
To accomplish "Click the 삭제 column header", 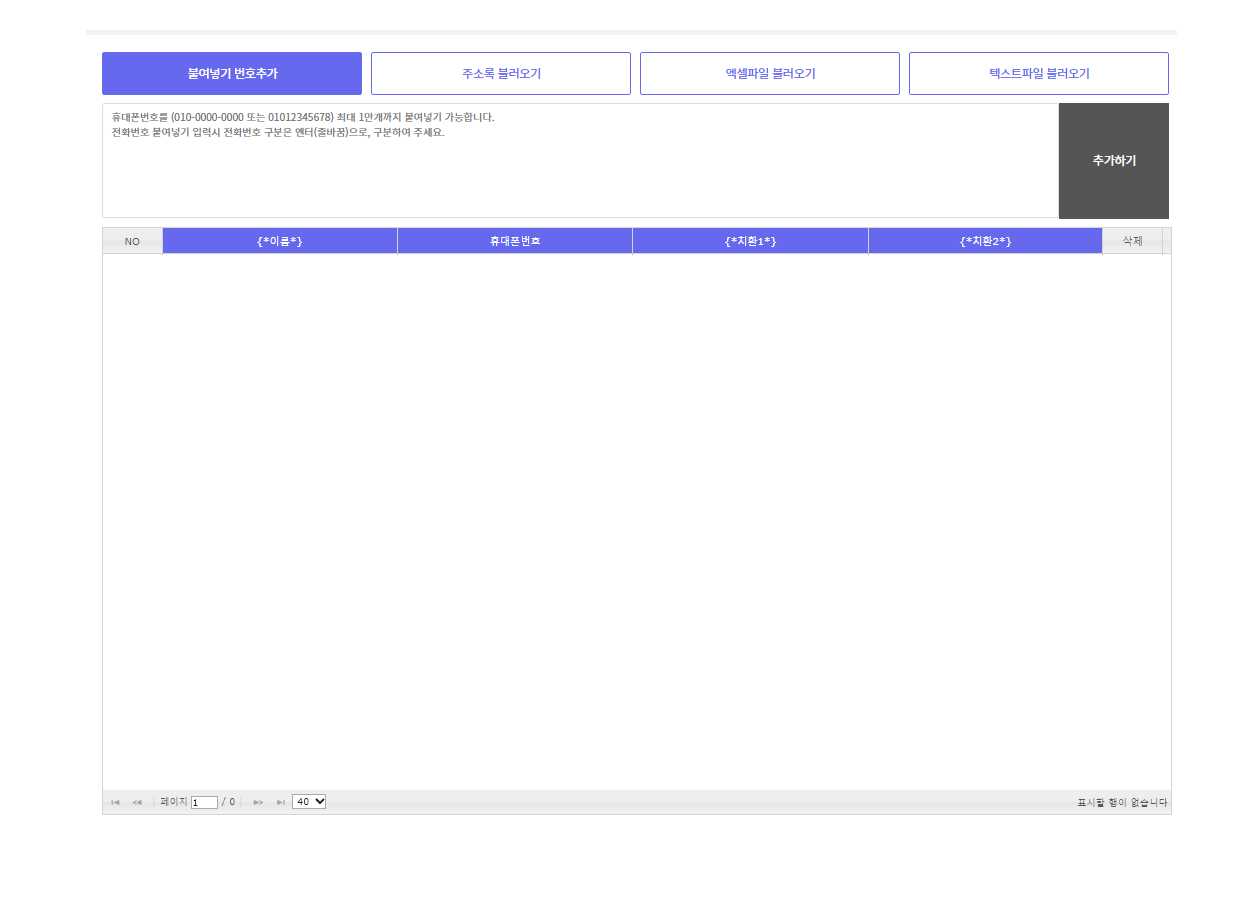I will point(1132,241).
